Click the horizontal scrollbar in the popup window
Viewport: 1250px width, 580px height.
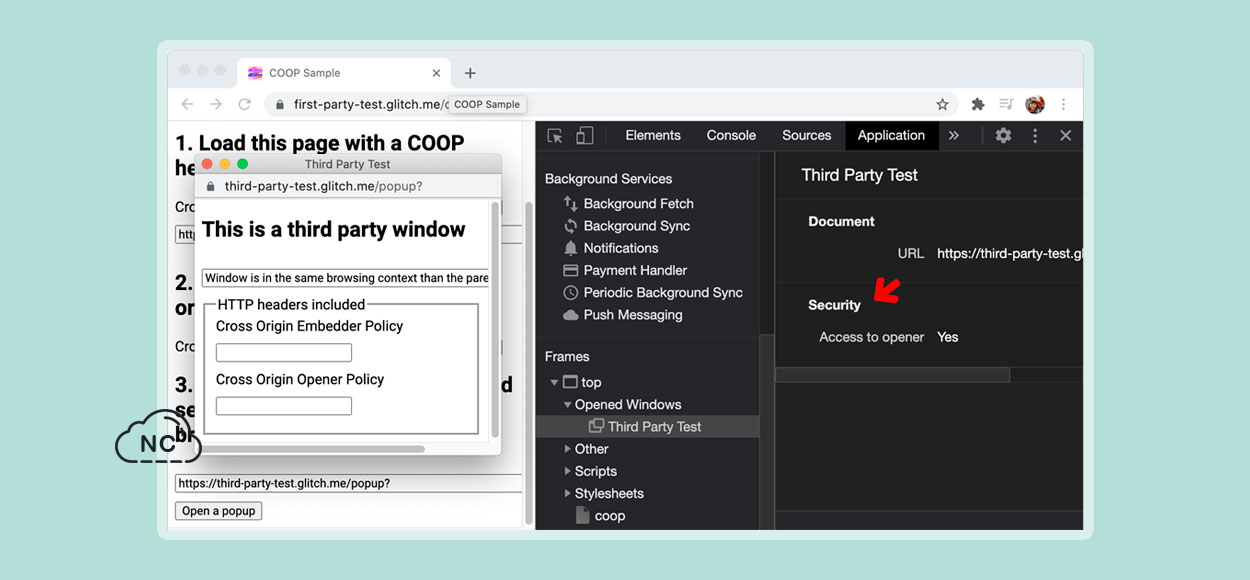tap(315, 449)
